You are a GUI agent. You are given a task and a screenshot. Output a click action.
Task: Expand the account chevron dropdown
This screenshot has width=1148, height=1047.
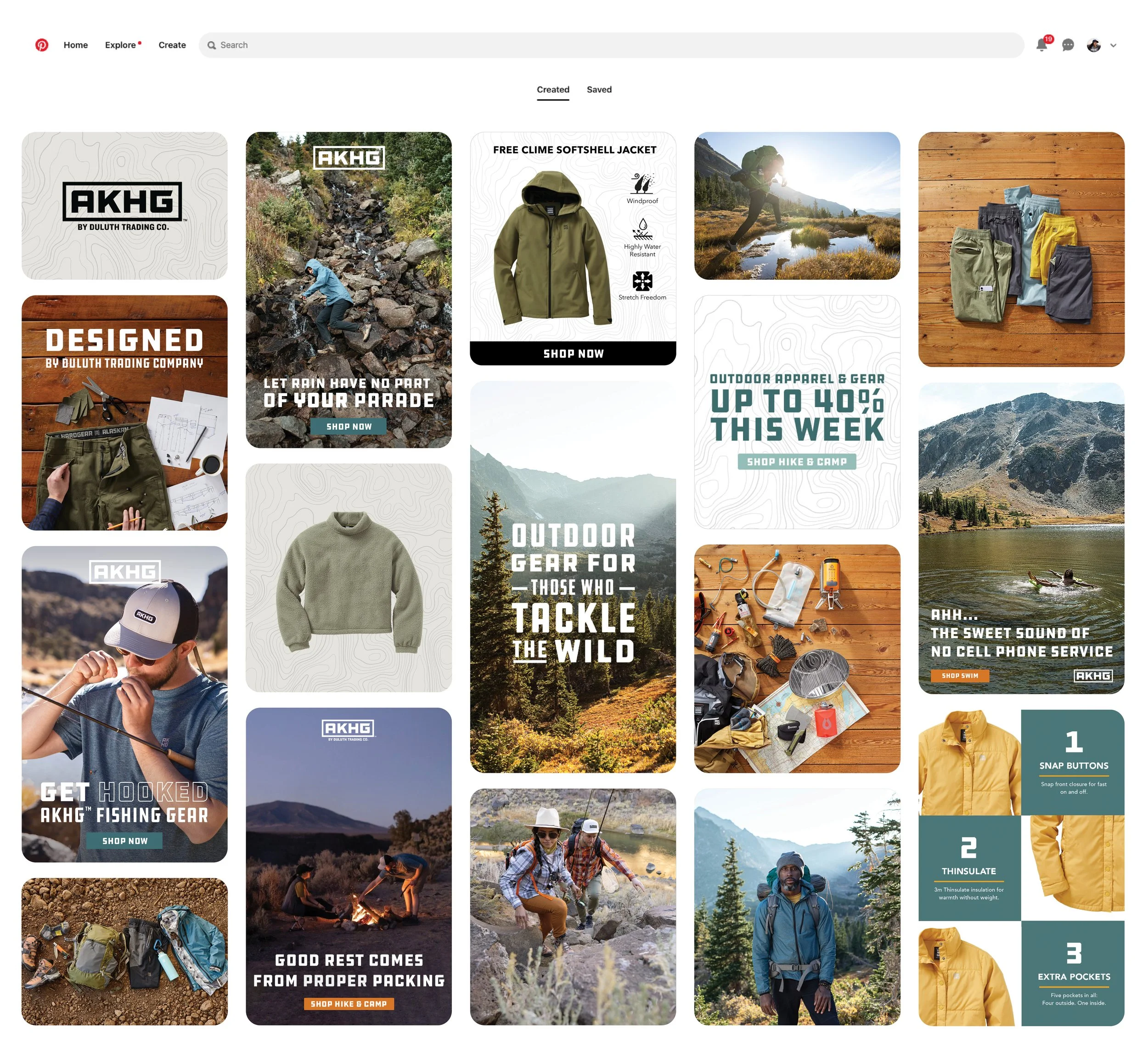[x=1113, y=45]
